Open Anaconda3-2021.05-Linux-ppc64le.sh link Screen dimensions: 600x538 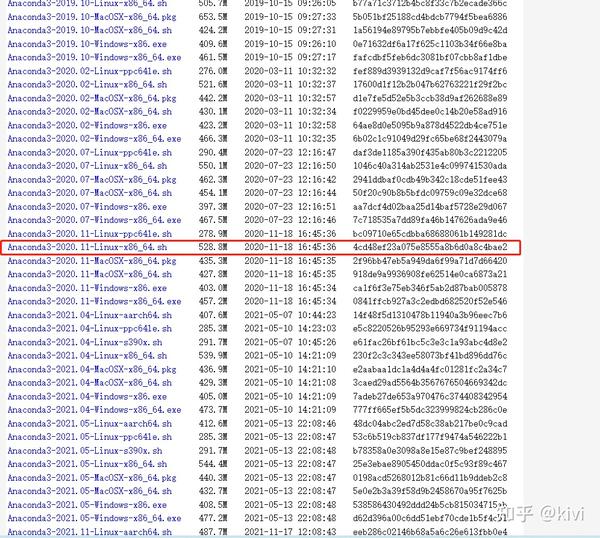(90, 437)
